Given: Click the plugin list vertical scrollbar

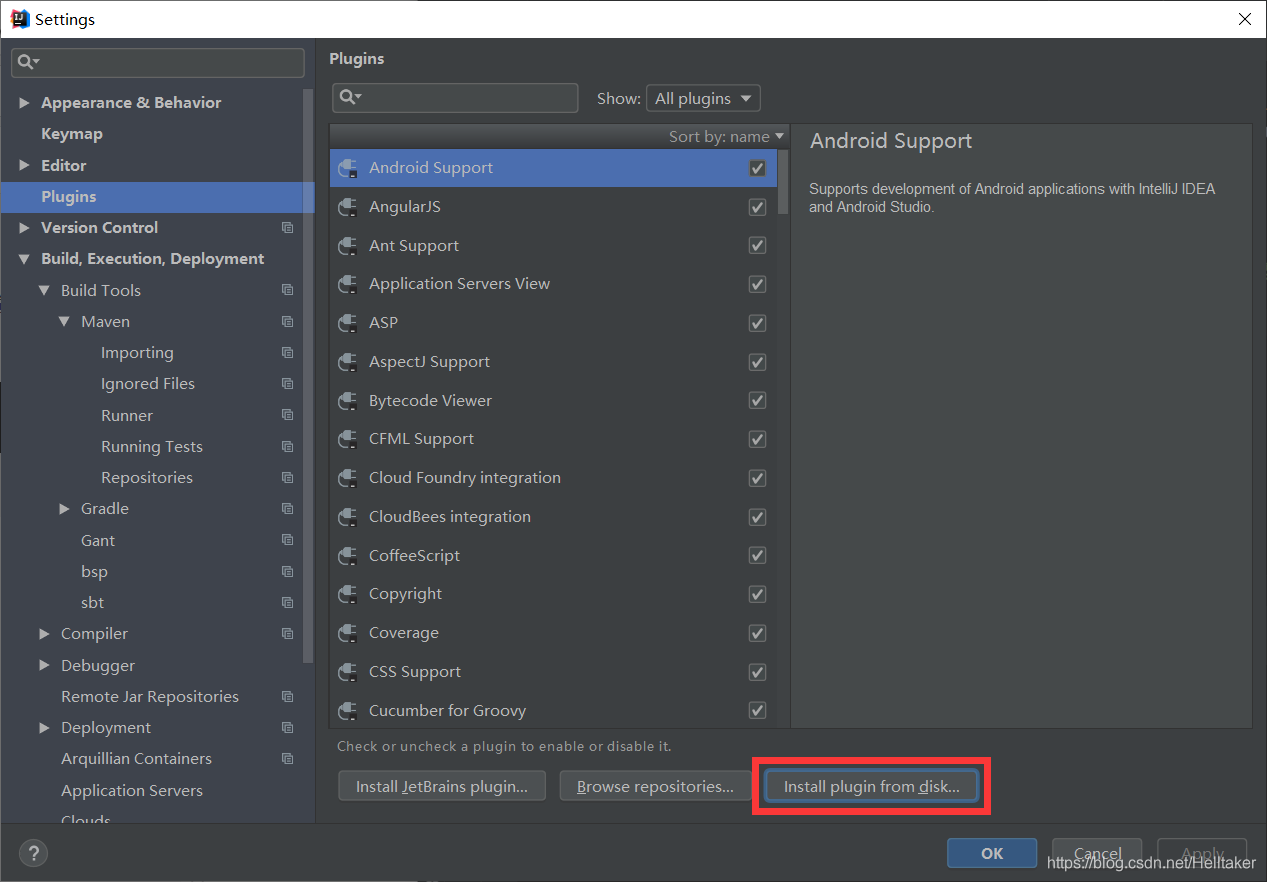Looking at the screenshot, I should pyautogui.click(x=784, y=180).
